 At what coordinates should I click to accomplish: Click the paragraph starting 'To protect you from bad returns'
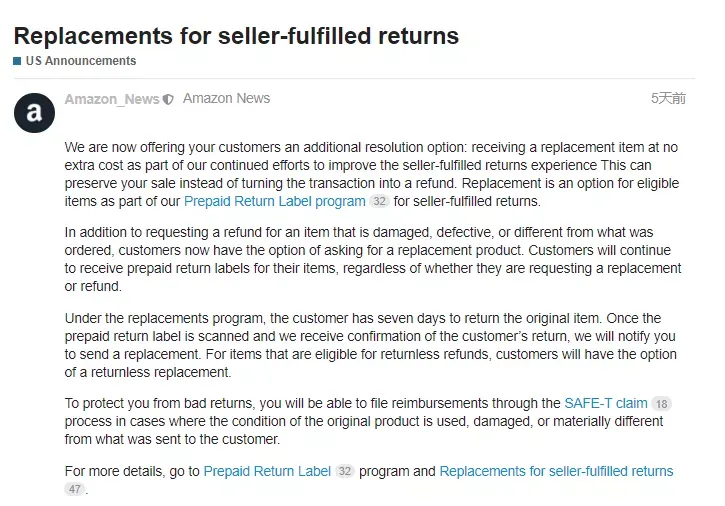click(x=368, y=421)
